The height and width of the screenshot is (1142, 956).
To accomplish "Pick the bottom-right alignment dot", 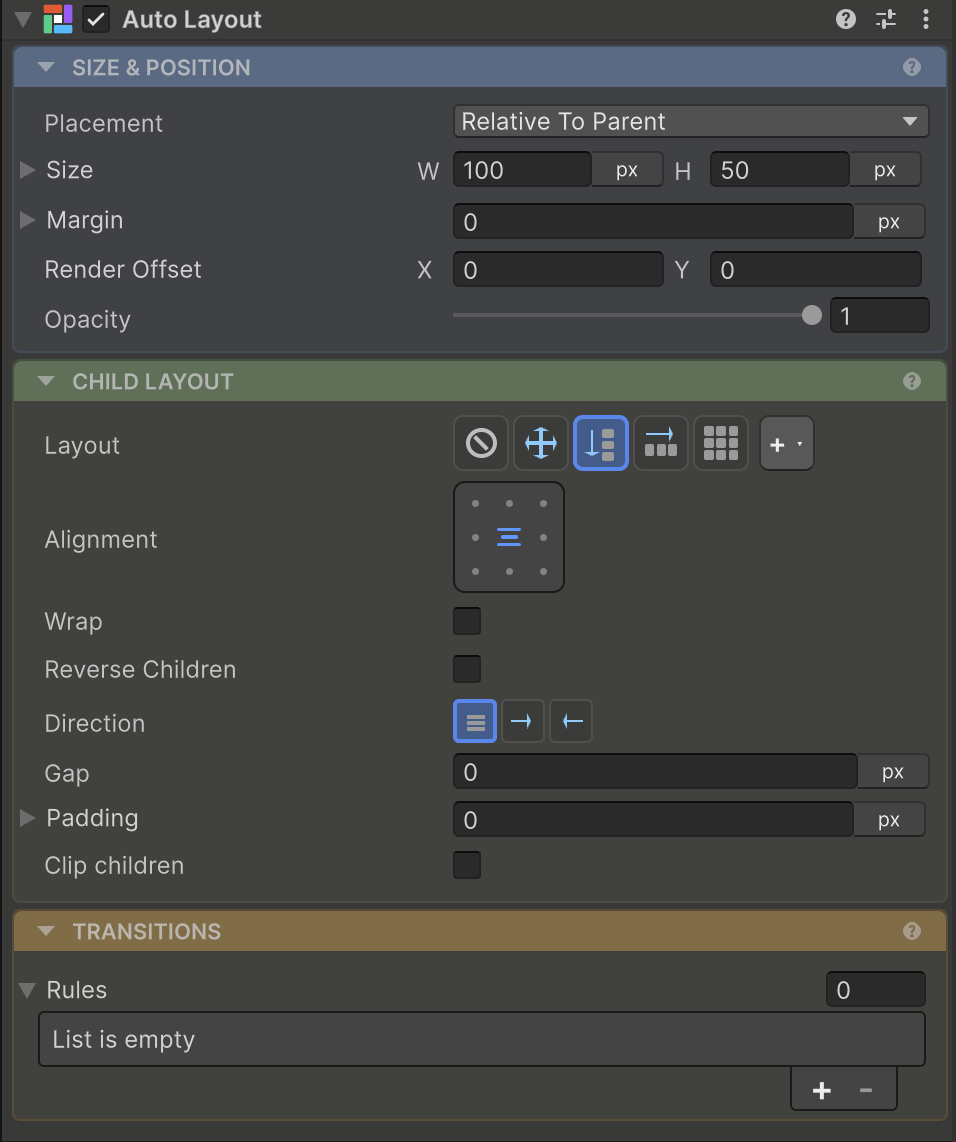I will [543, 572].
